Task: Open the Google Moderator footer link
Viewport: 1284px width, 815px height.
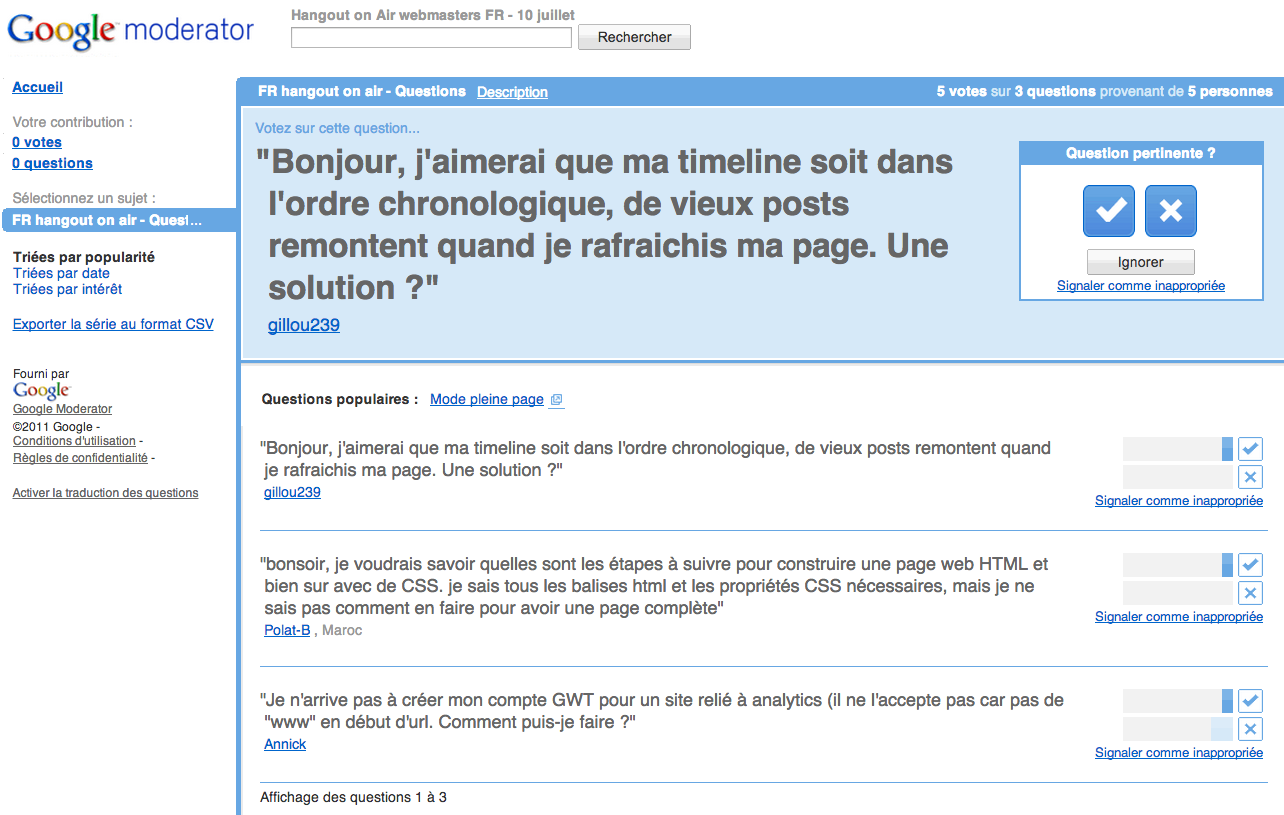Action: (62, 409)
